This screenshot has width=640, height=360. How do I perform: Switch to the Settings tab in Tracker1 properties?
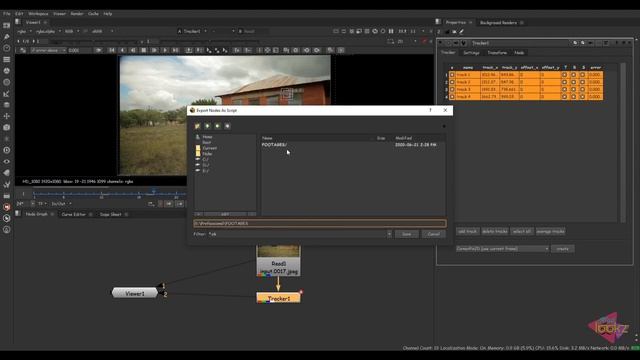point(471,53)
